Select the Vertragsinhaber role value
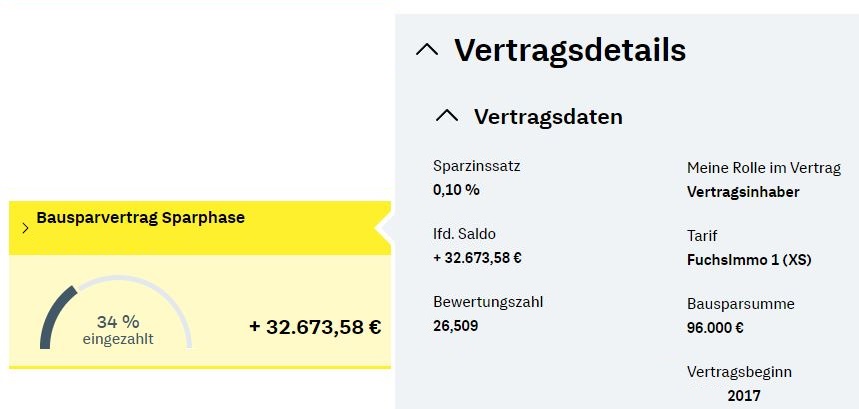This screenshot has height=409, width=859. 743,192
